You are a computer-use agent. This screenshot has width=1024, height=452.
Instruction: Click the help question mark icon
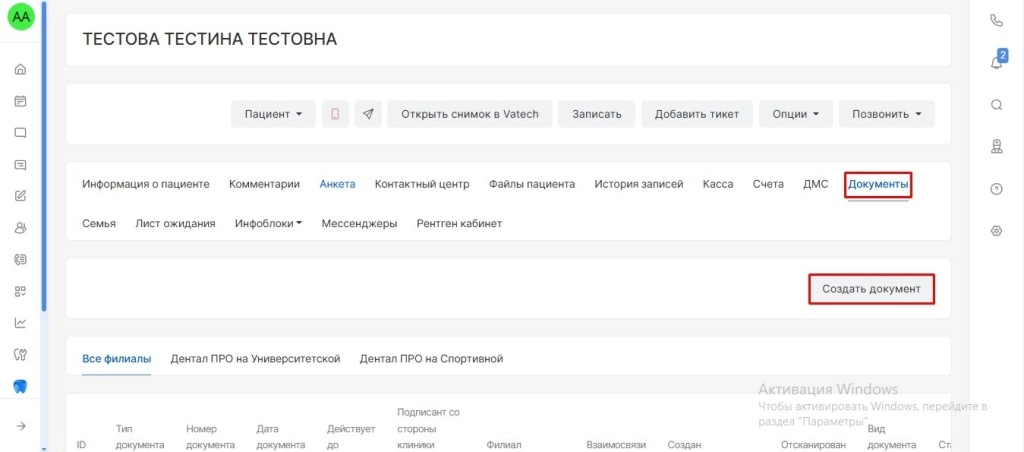tap(996, 189)
